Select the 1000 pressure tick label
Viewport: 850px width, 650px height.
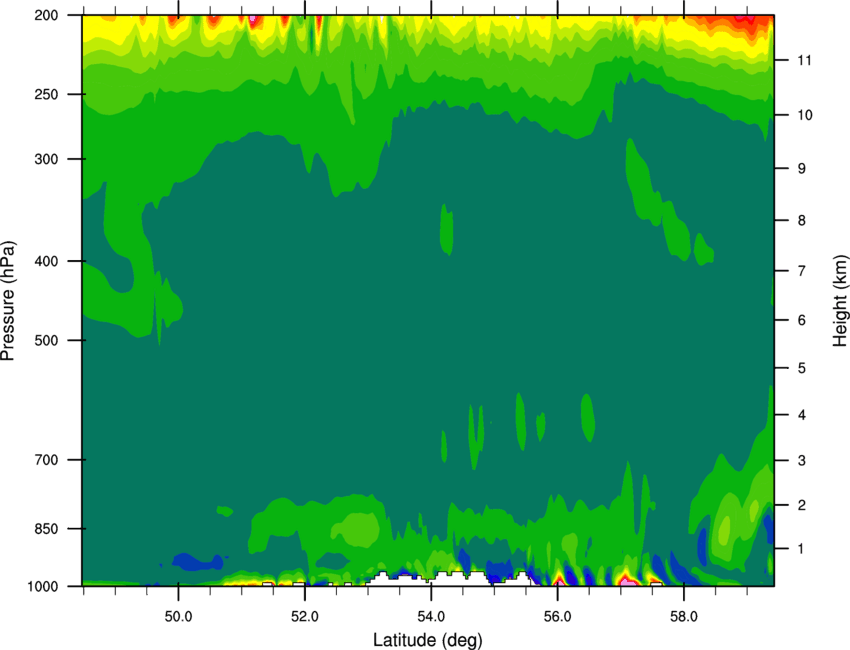43,587
